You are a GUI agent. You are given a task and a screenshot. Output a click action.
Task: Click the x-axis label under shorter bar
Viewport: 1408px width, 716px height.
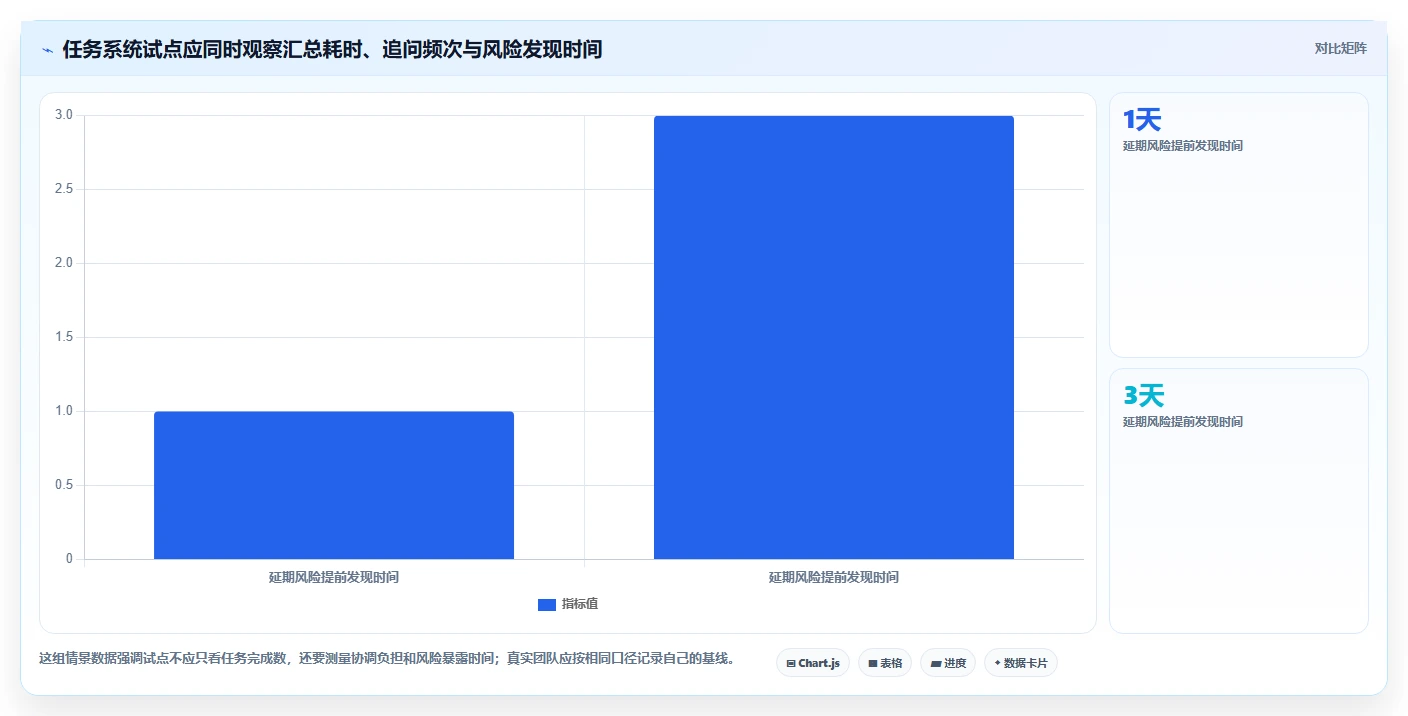[334, 577]
